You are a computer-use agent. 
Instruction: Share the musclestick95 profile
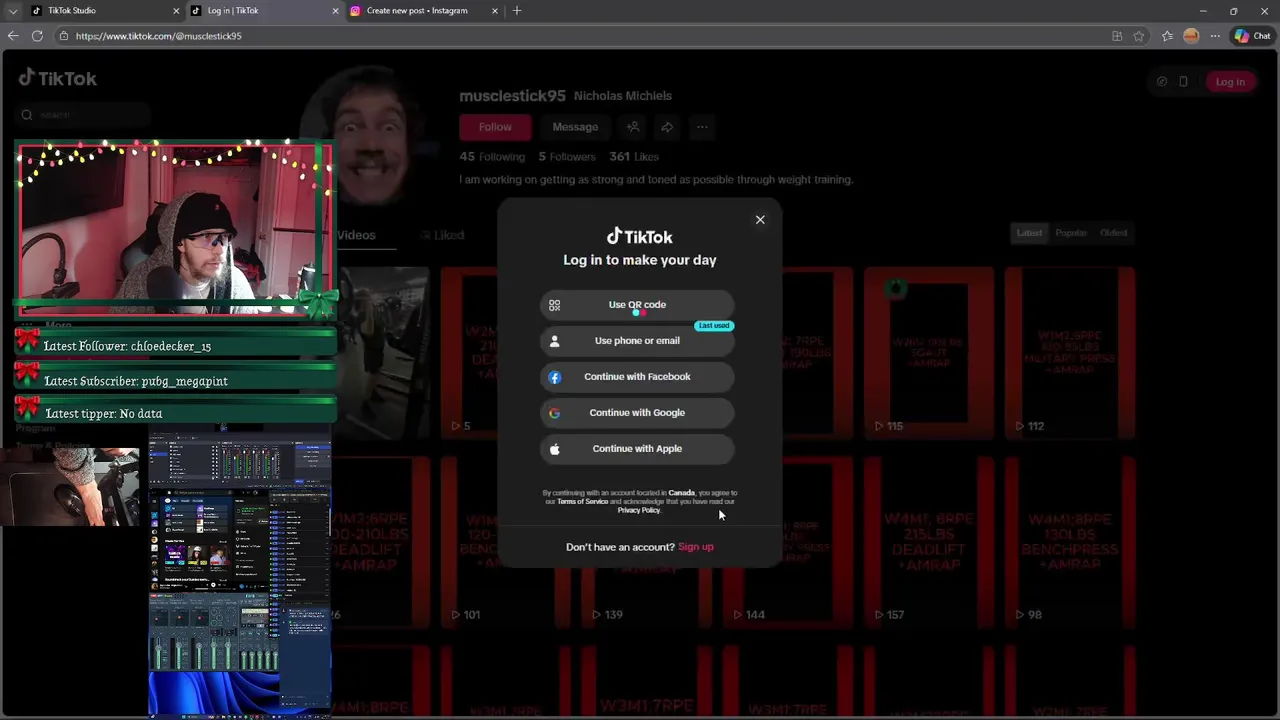(667, 127)
